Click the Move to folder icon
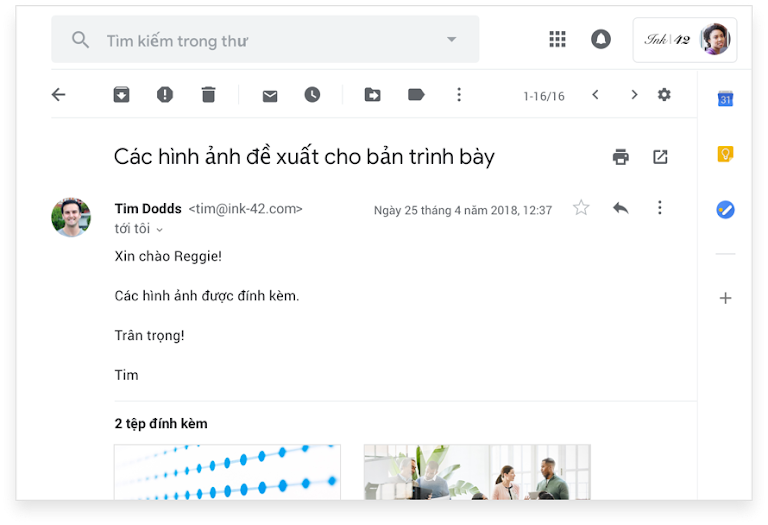Image resolution: width=768 pixels, height=525 pixels. (372, 95)
